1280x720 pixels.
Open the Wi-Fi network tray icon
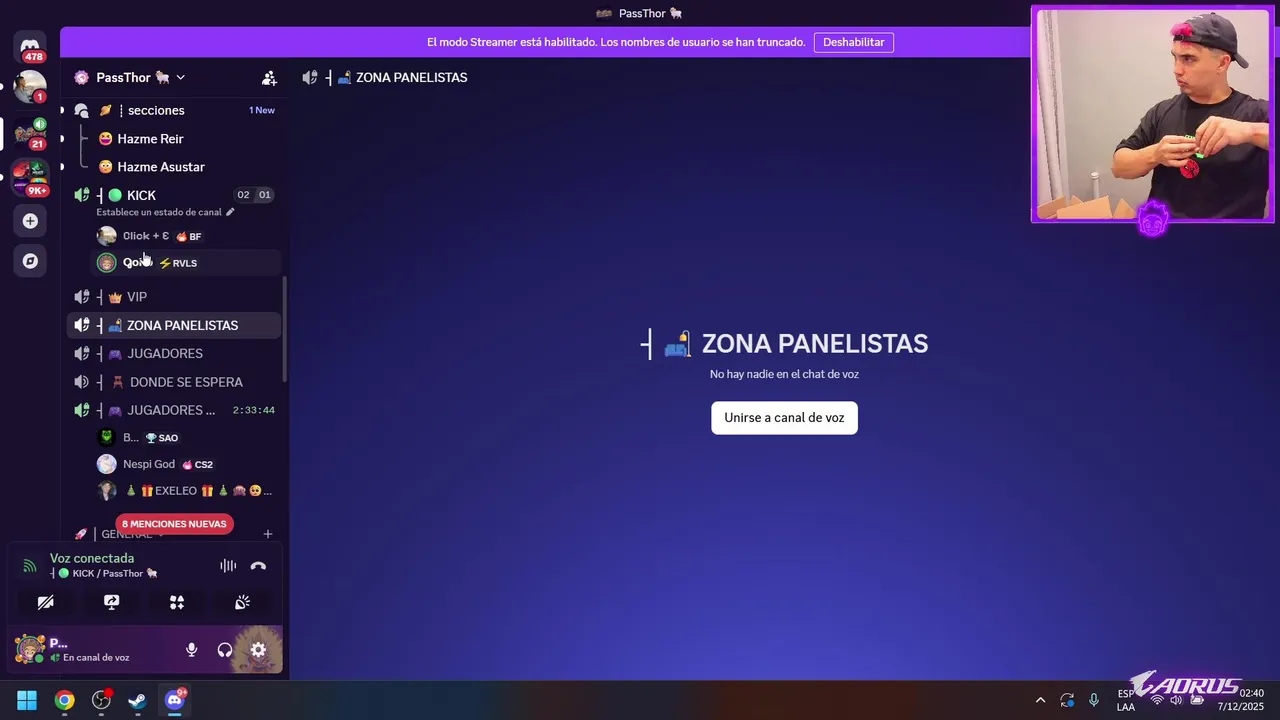pos(1157,700)
